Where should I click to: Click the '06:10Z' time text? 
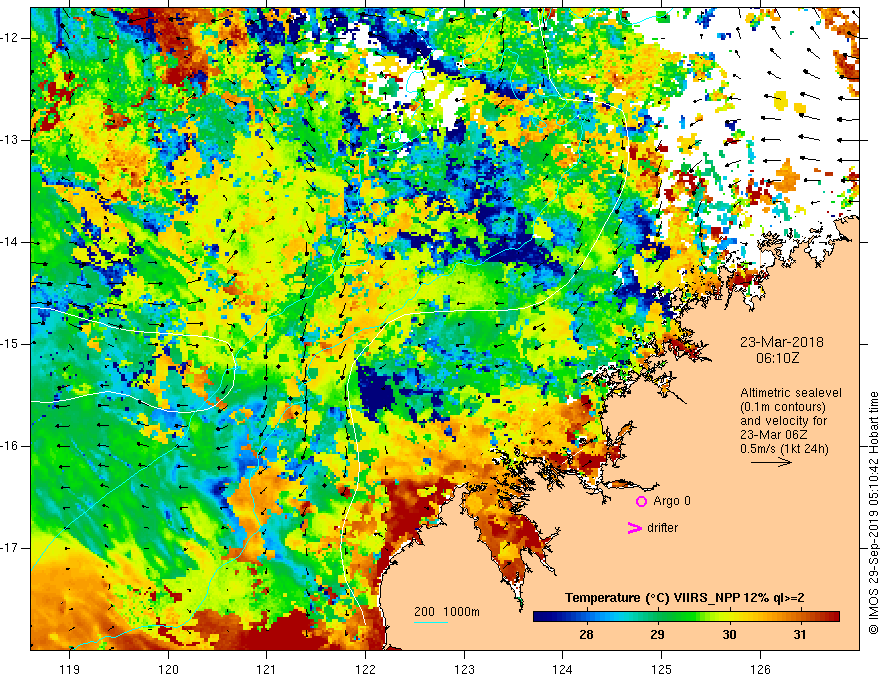(x=777, y=357)
